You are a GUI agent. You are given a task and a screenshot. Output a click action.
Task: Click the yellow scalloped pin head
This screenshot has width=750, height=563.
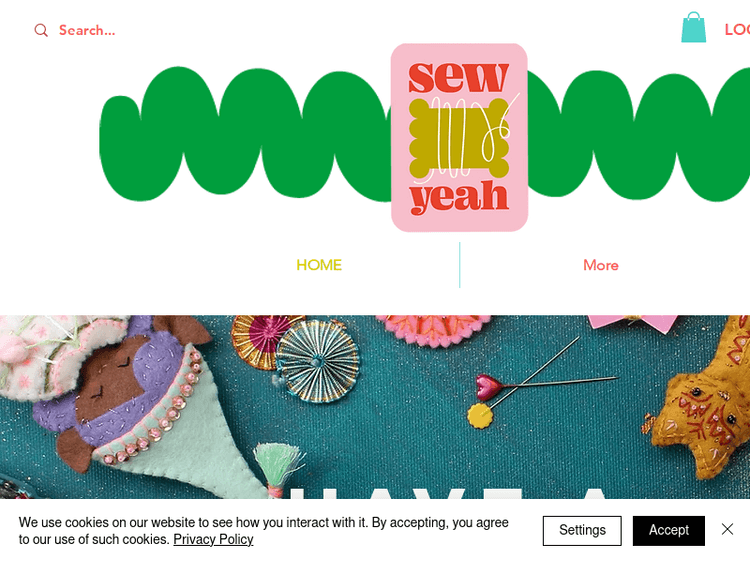(x=480, y=416)
